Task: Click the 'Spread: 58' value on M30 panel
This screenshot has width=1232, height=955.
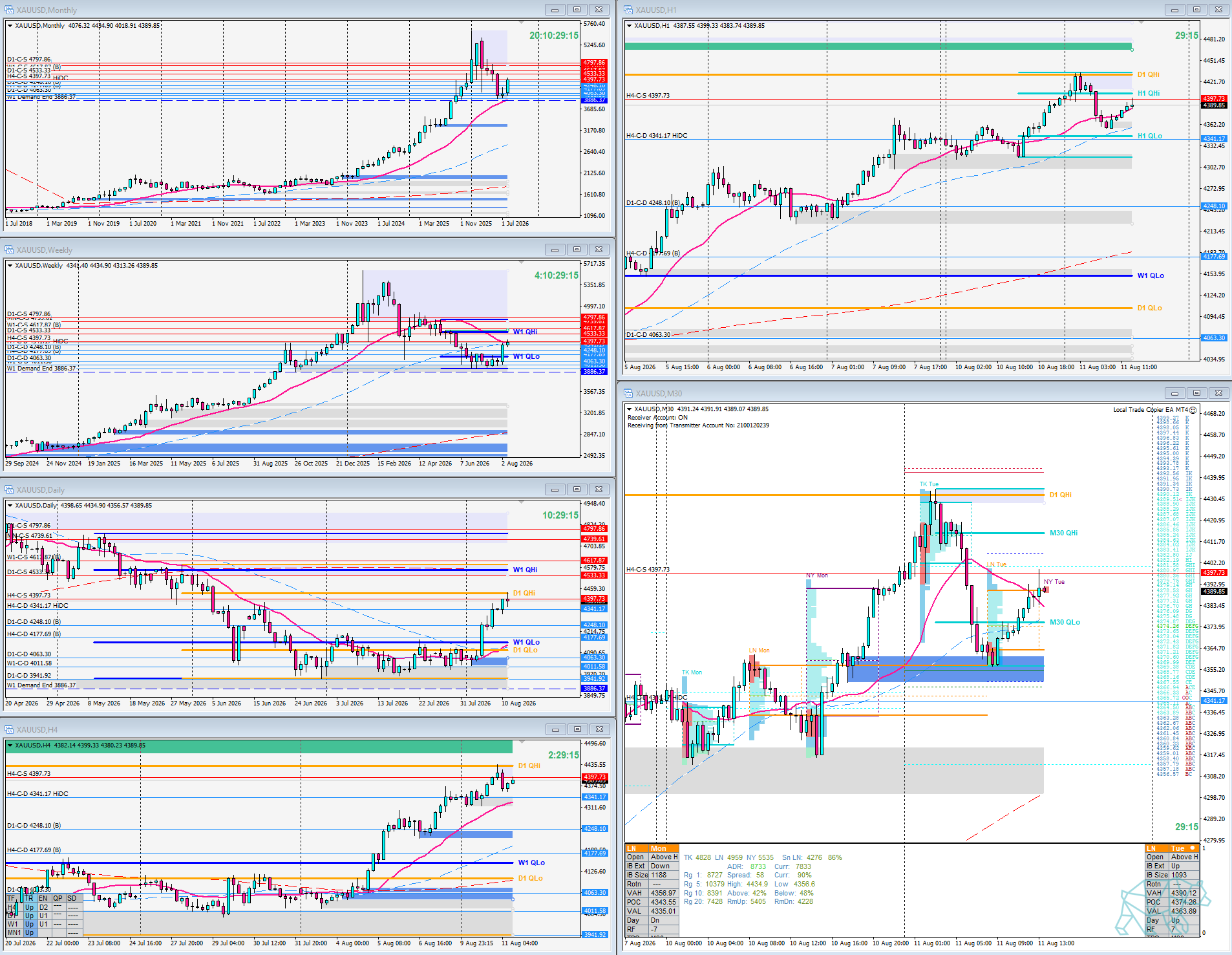Action: [745, 875]
